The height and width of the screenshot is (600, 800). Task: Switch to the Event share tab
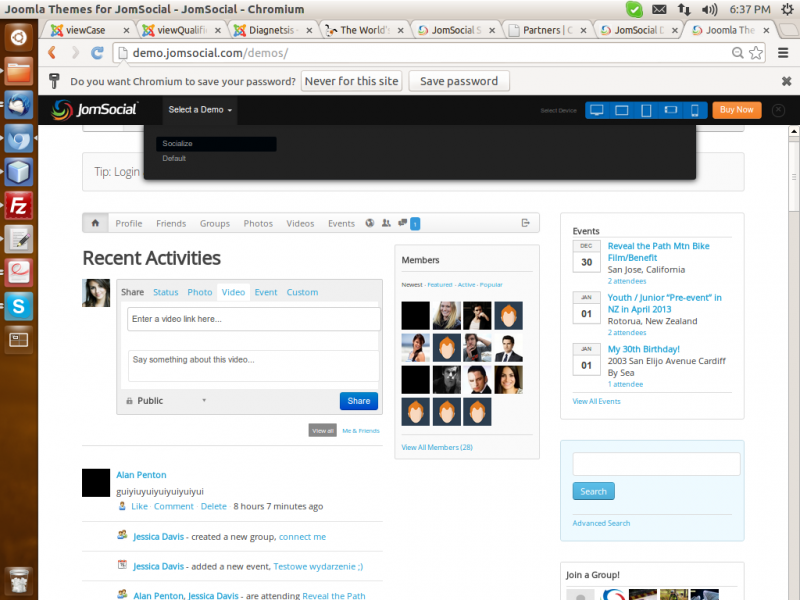[266, 292]
